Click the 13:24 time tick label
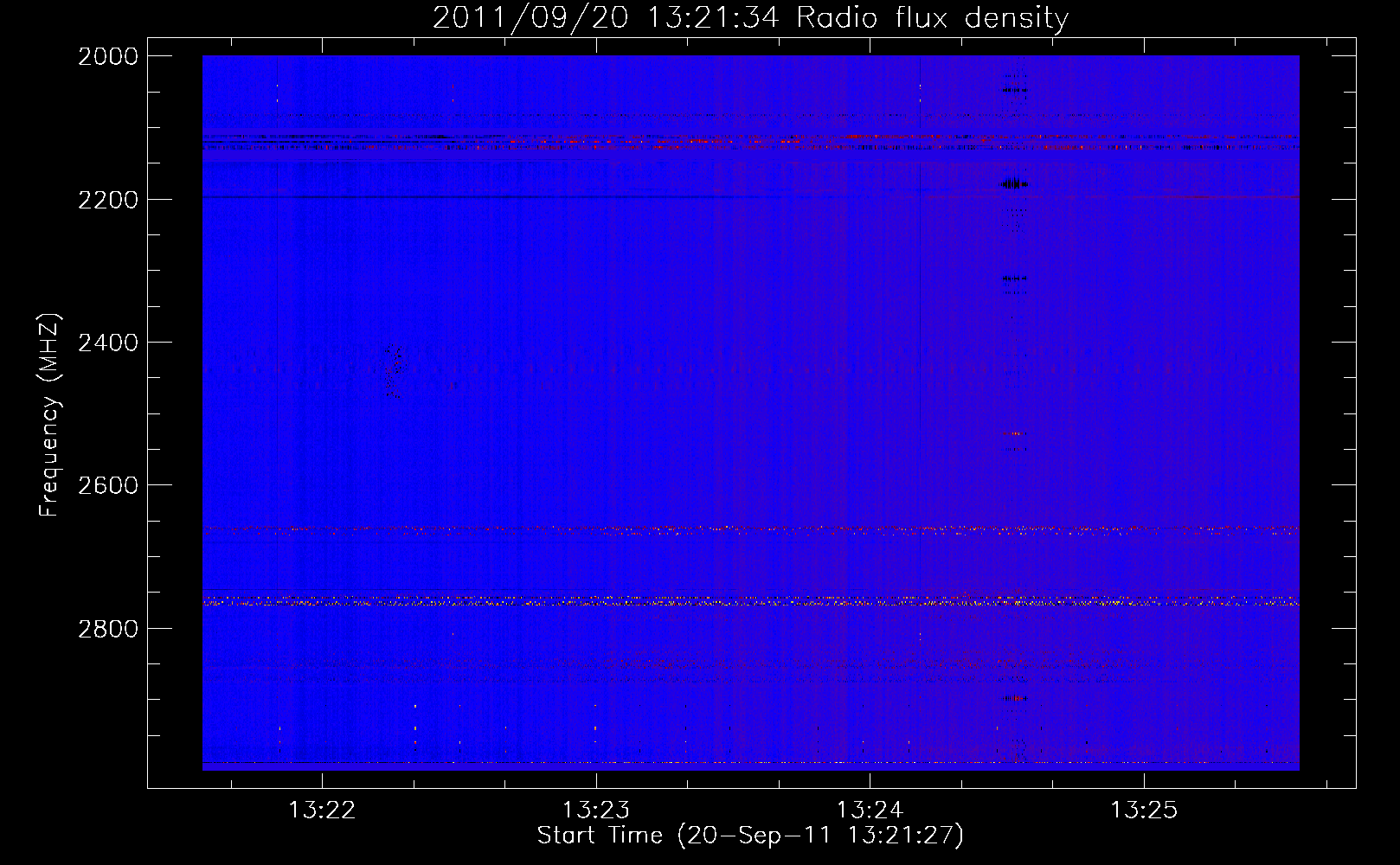The width and height of the screenshot is (1400, 865). (x=870, y=811)
